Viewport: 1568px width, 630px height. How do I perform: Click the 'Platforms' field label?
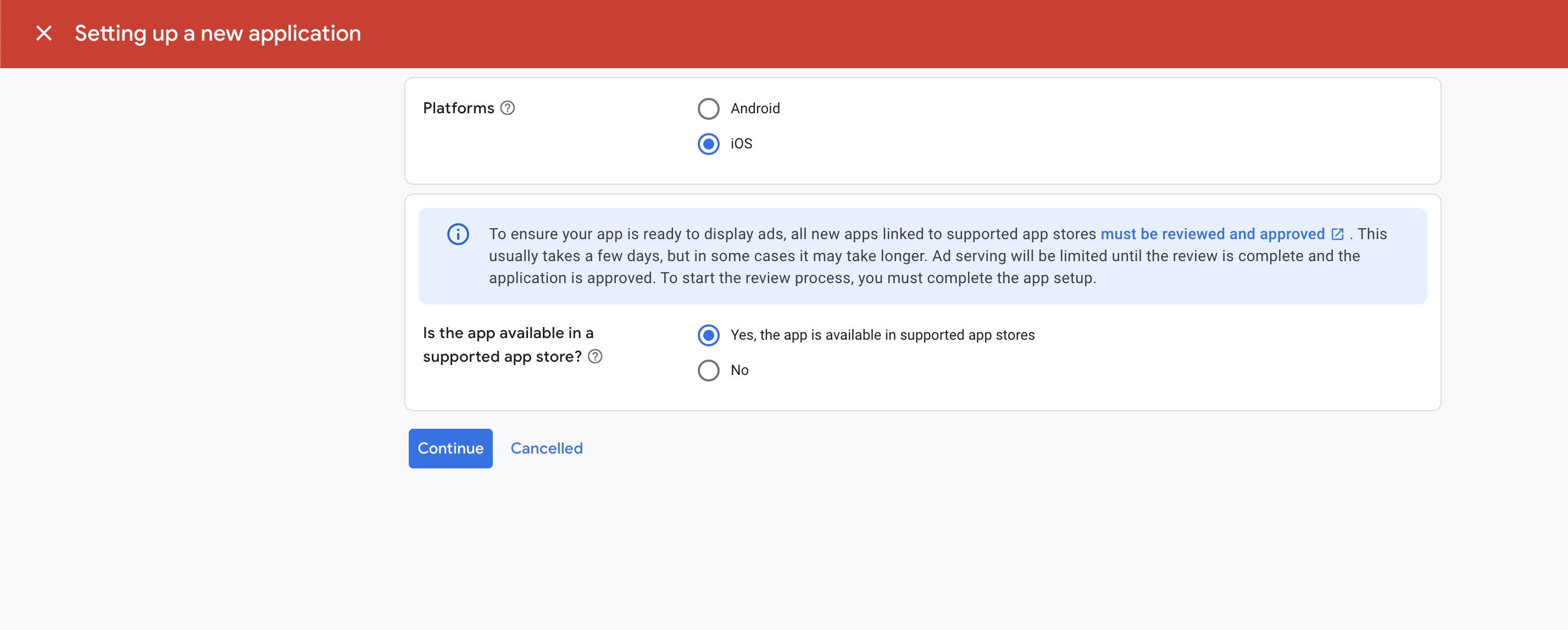point(458,108)
